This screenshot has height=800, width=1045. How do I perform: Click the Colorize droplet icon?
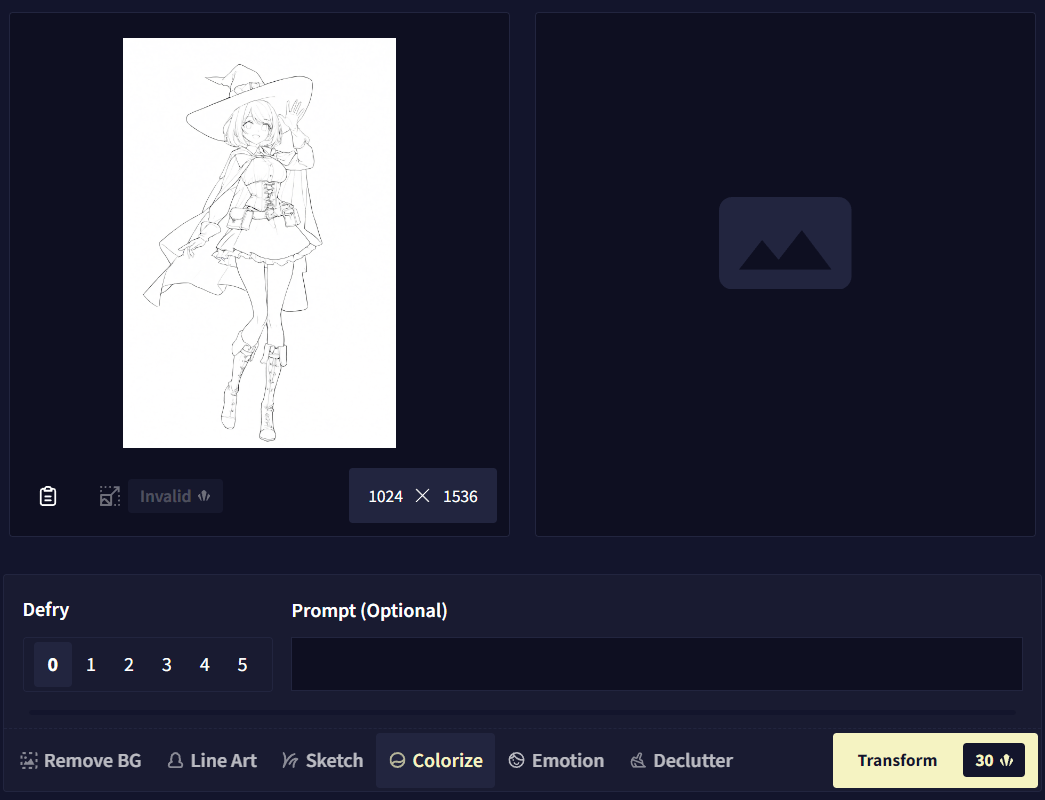398,760
